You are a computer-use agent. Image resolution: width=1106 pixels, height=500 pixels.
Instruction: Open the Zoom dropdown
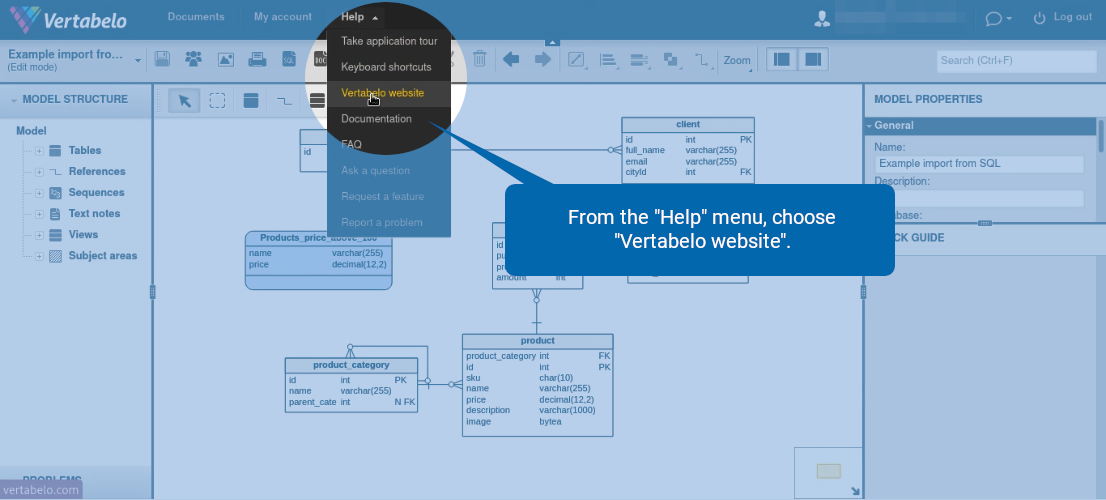pos(737,61)
